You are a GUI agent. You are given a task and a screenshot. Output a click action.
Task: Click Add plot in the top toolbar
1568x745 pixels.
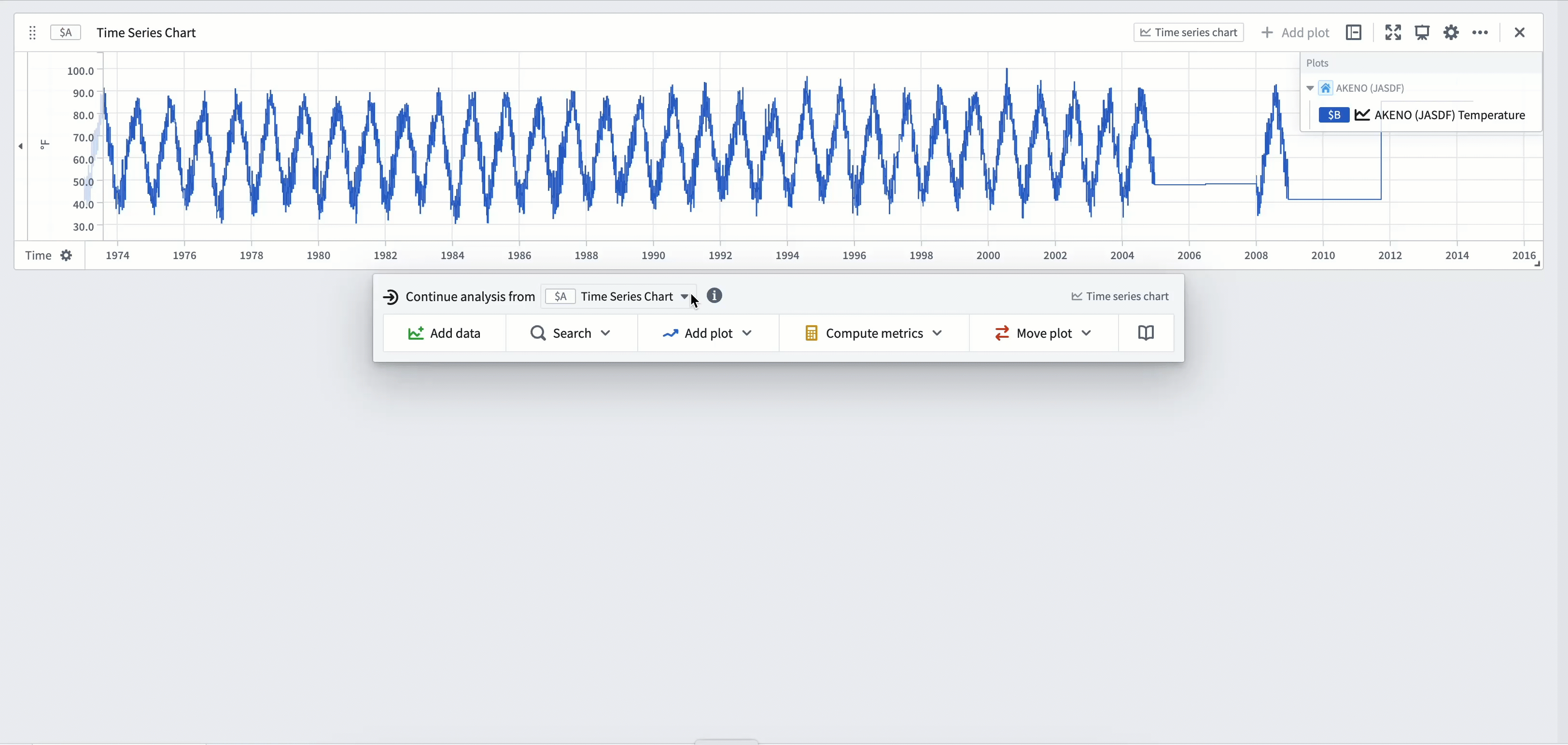(1295, 32)
